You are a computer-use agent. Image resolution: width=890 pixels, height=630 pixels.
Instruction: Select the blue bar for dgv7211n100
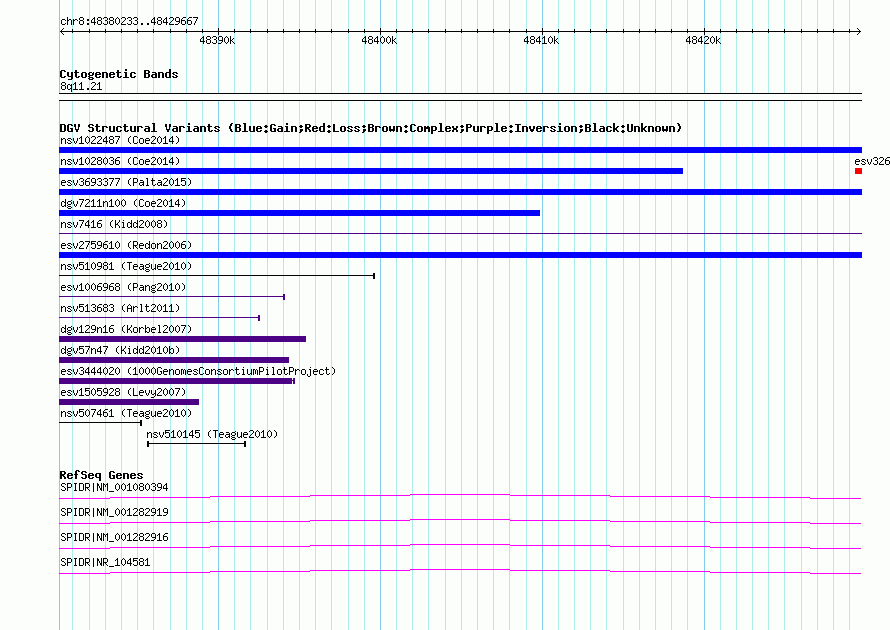(x=300, y=213)
